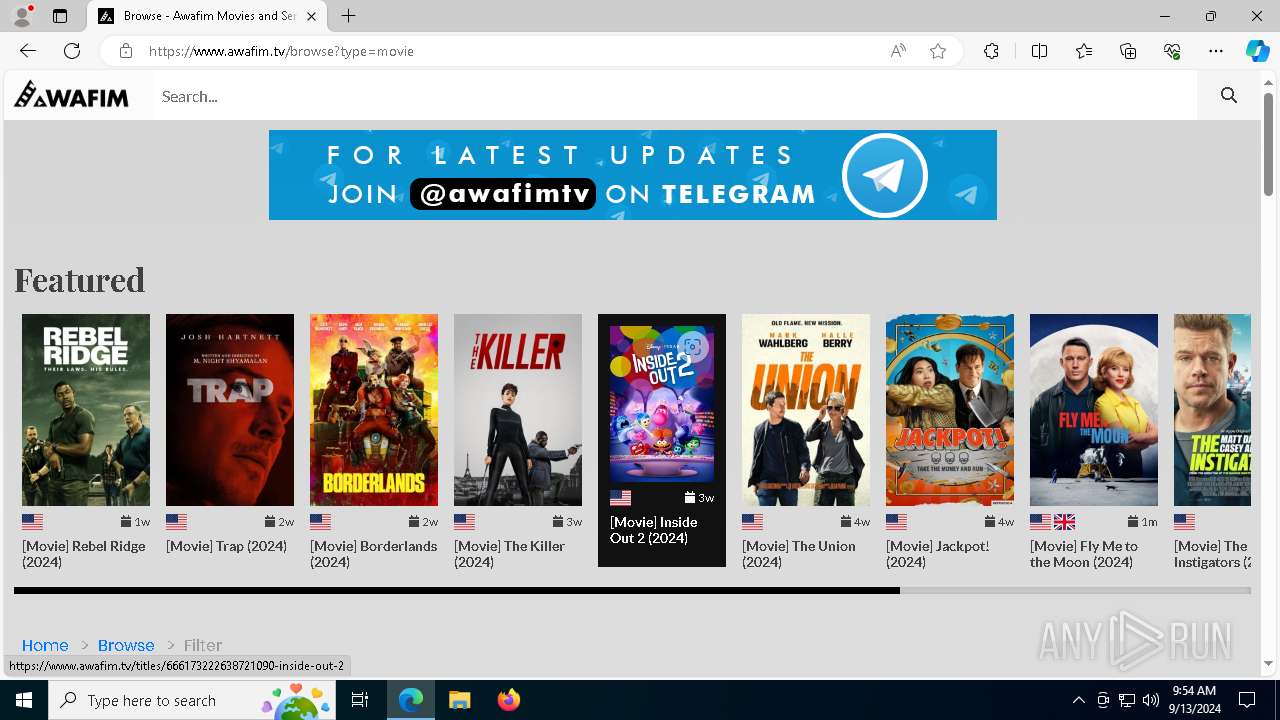Open Settings and more menu
1280x720 pixels.
[1216, 51]
